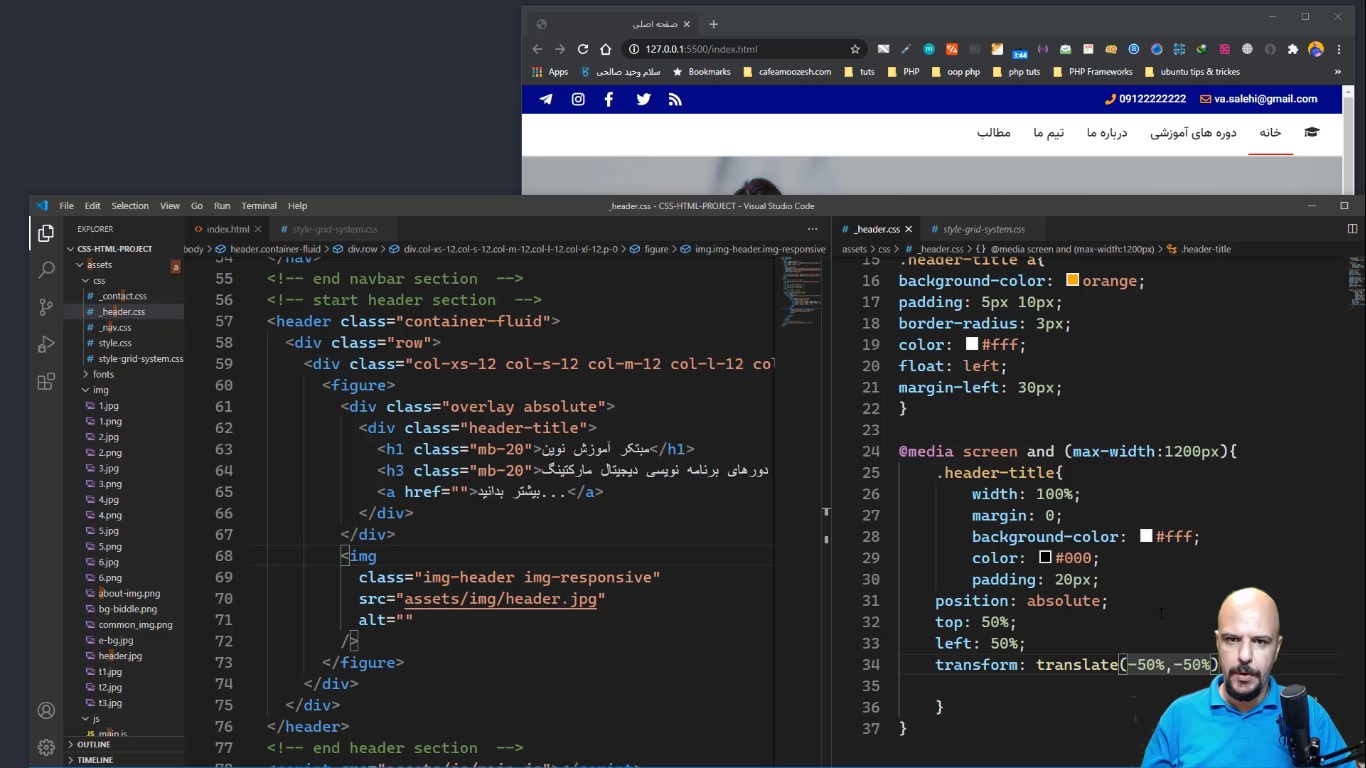Switch to the index.html editor tab
The image size is (1366, 768).
[228, 229]
